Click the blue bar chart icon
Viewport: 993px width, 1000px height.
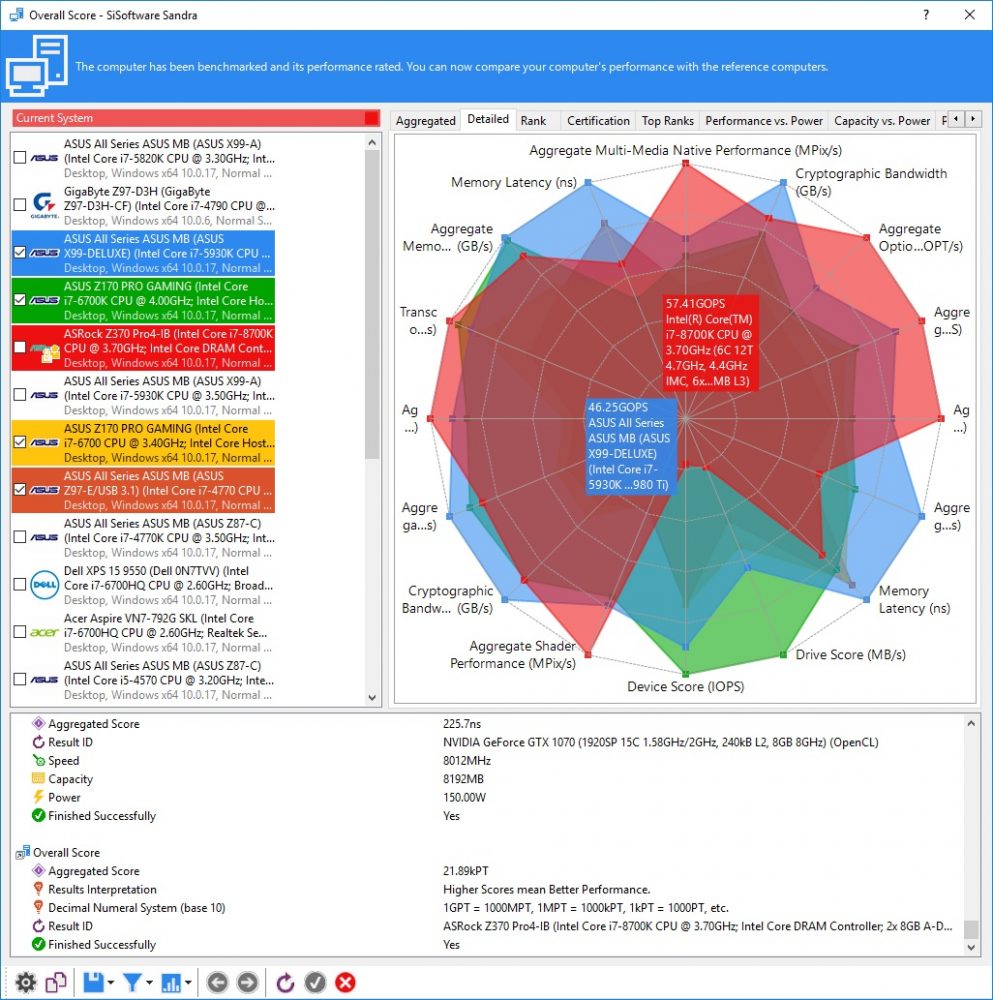171,982
